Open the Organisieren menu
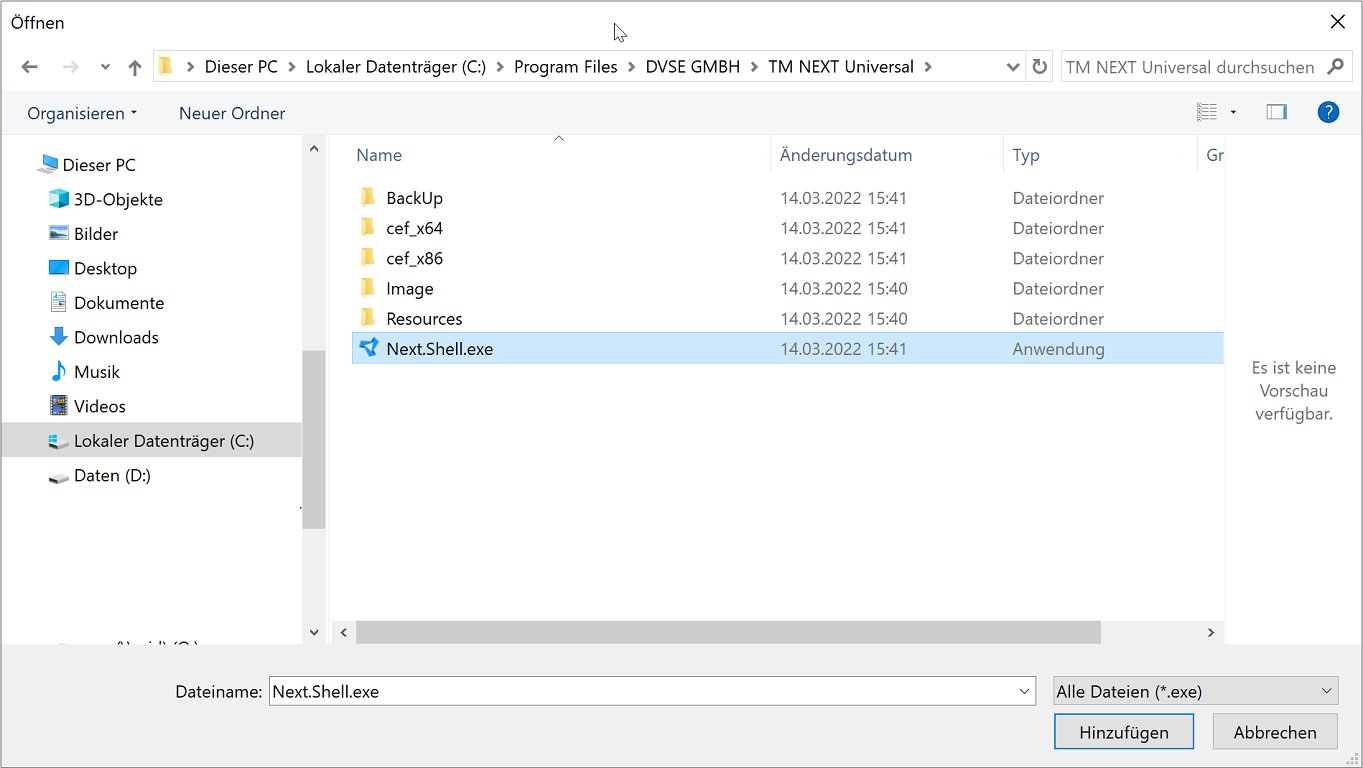This screenshot has width=1363, height=768. [x=82, y=113]
